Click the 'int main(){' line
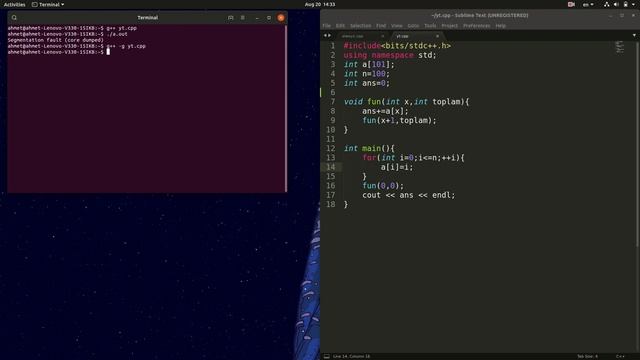The width and height of the screenshot is (640, 360). pyautogui.click(x=369, y=148)
